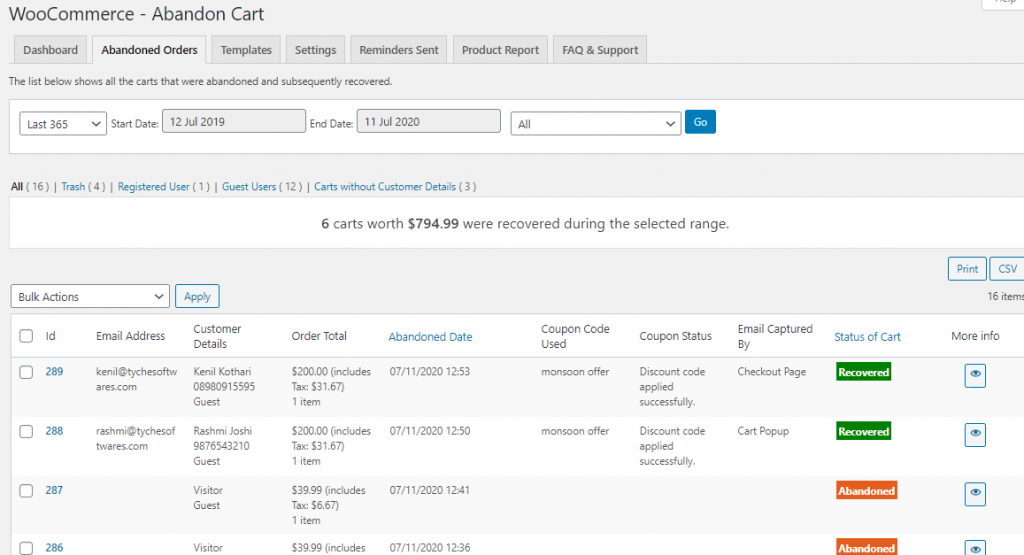Click the Go button
1024x555 pixels.
pos(700,122)
